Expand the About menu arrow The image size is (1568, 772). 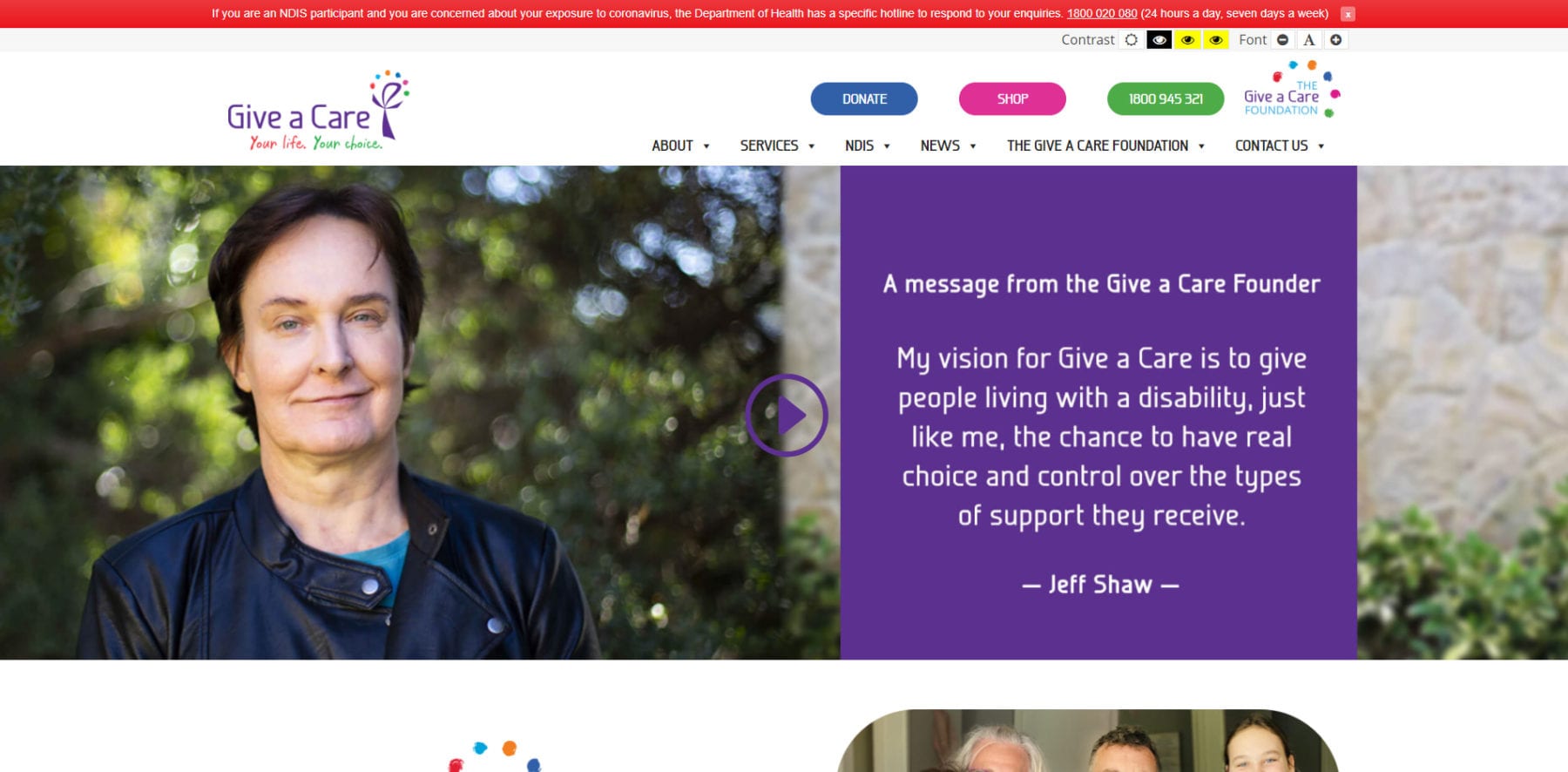click(706, 146)
